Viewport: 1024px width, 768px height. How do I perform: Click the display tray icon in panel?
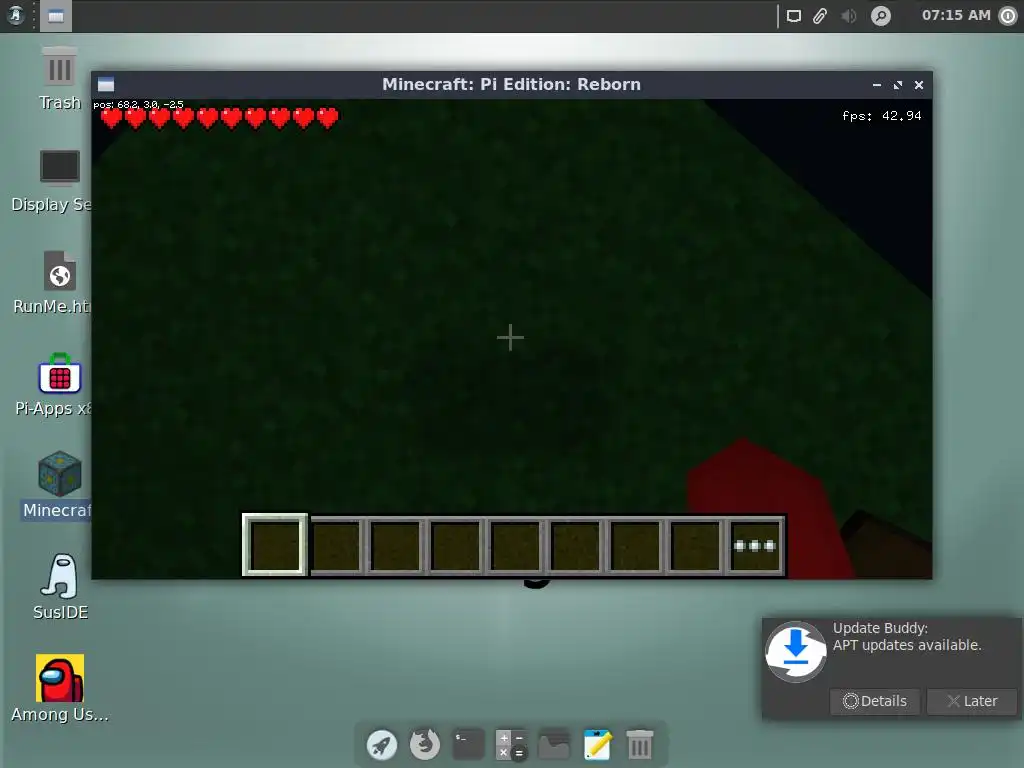tap(793, 16)
